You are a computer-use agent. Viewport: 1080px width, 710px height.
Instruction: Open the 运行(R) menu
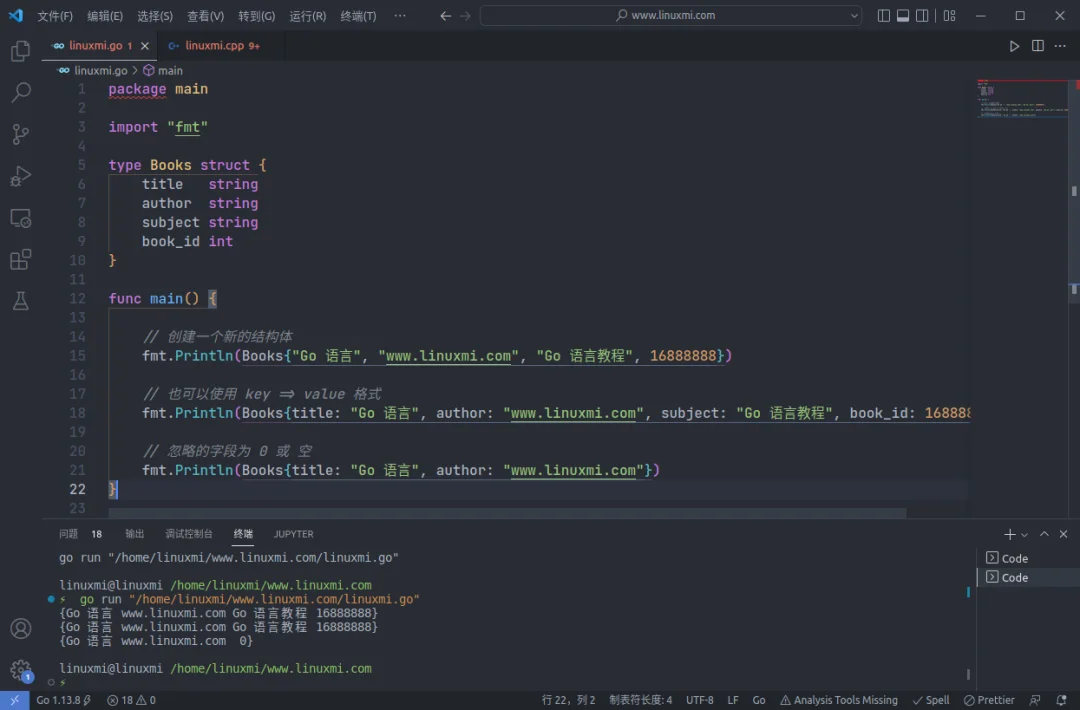[x=307, y=16]
